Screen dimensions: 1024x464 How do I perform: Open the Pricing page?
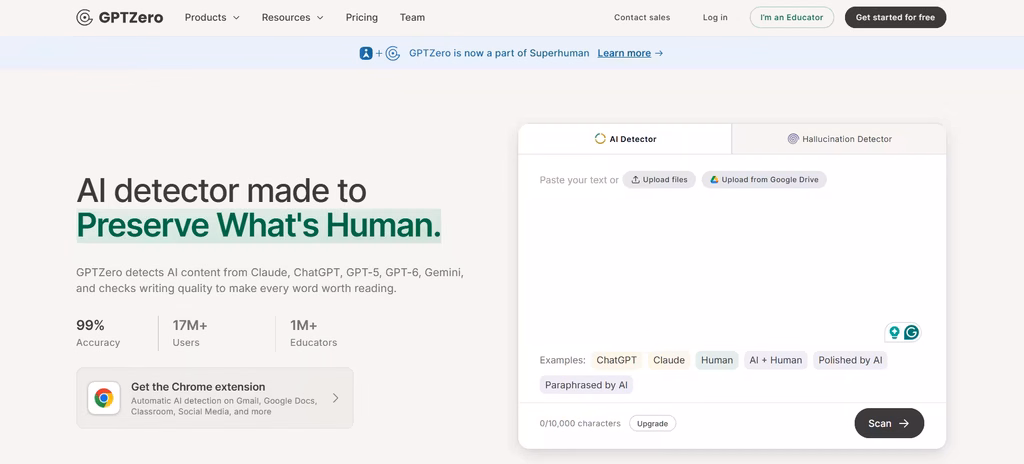362,18
